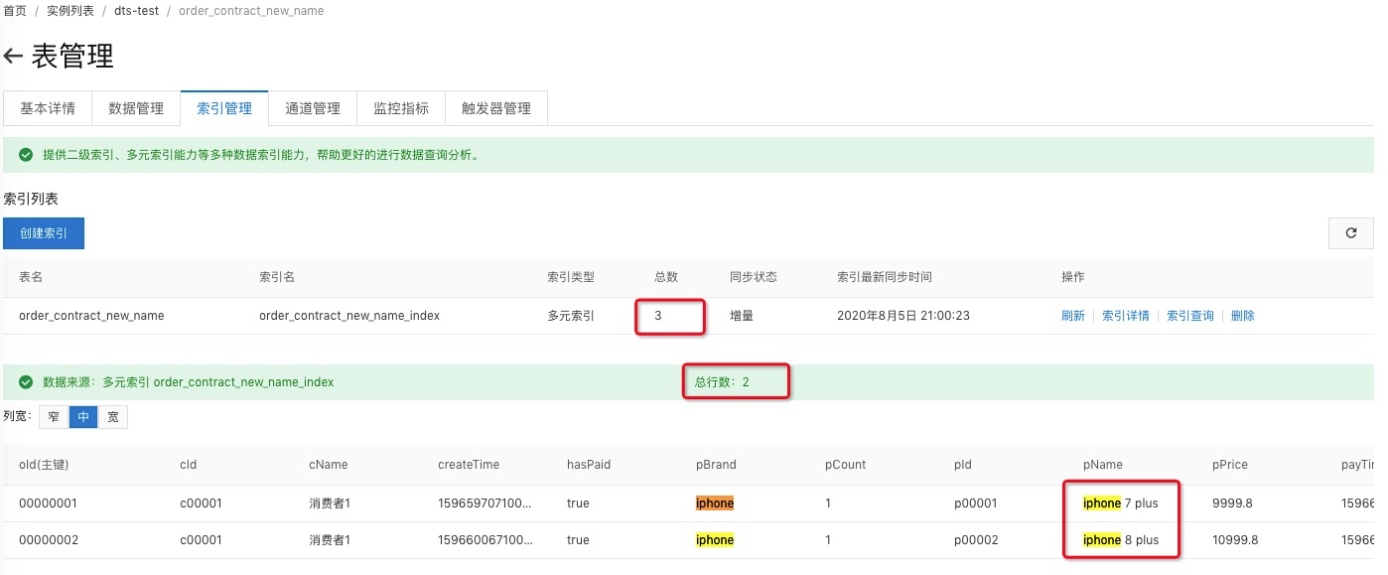The width and height of the screenshot is (1388, 575).
Task: Click the oId cell 00000001
Action: [48, 504]
